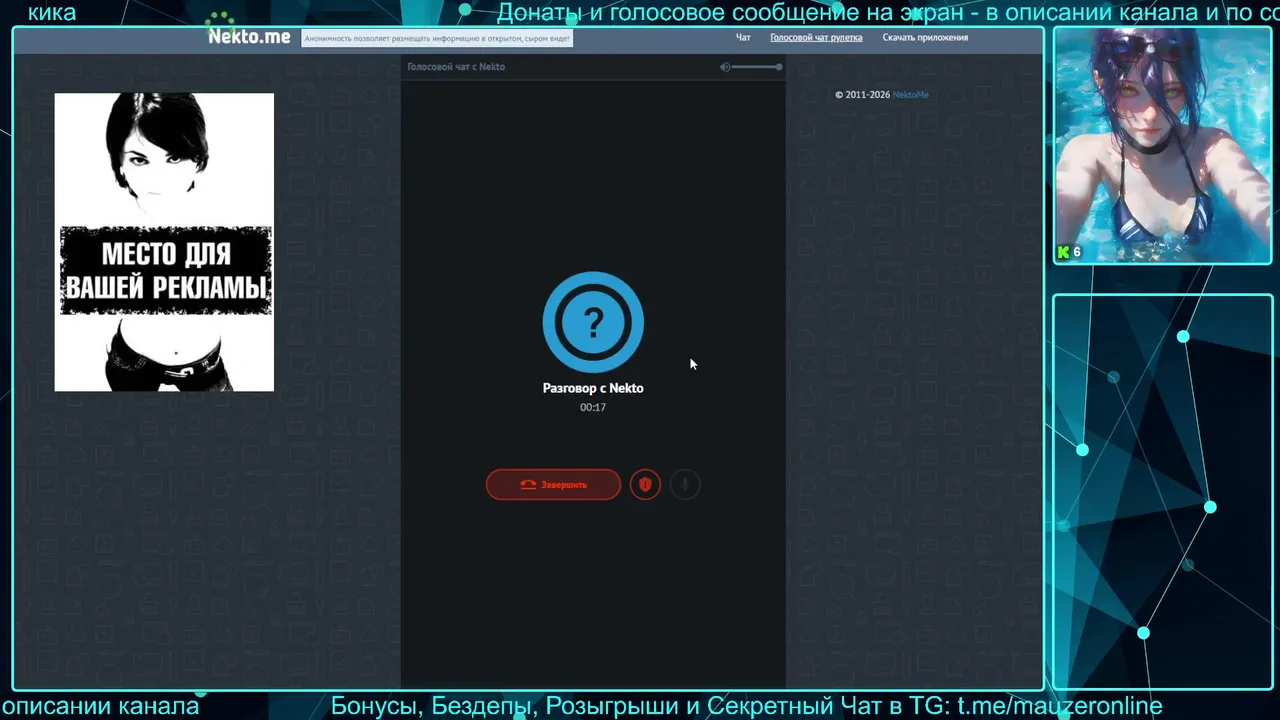Adjust the voice chat volume slider
The image size is (1280, 720).
[758, 67]
